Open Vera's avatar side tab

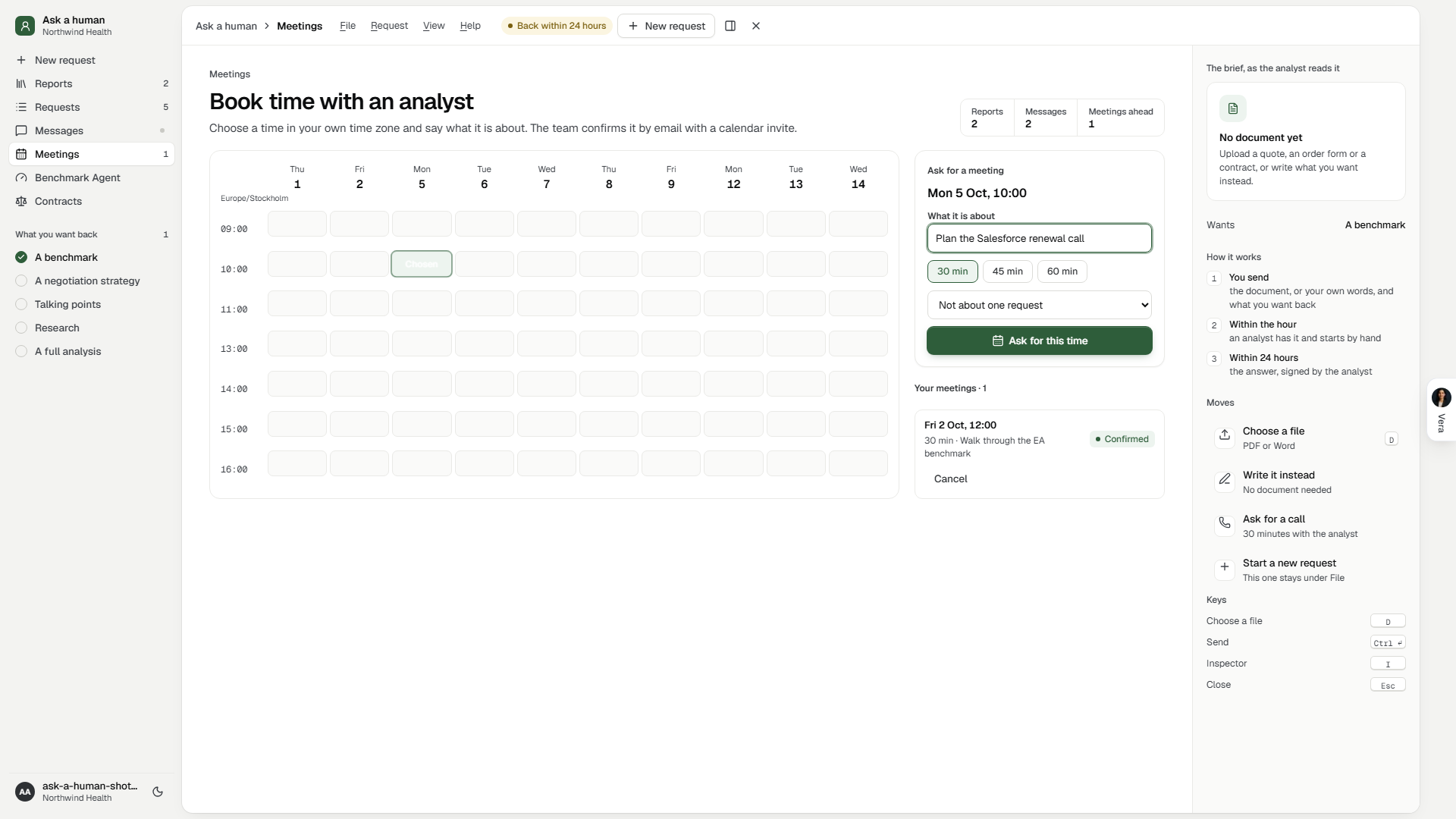(x=1441, y=409)
